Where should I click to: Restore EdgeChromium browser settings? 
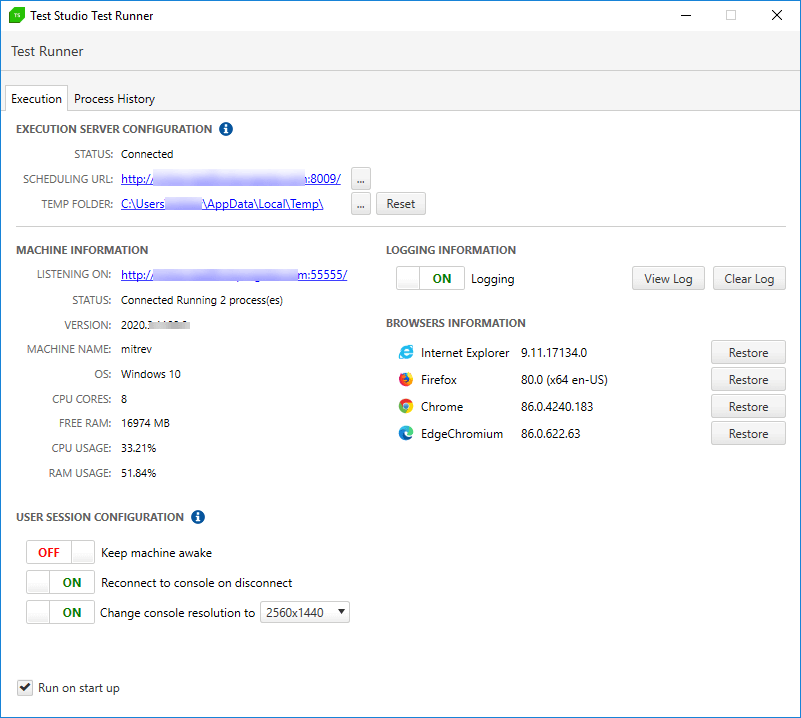point(748,434)
